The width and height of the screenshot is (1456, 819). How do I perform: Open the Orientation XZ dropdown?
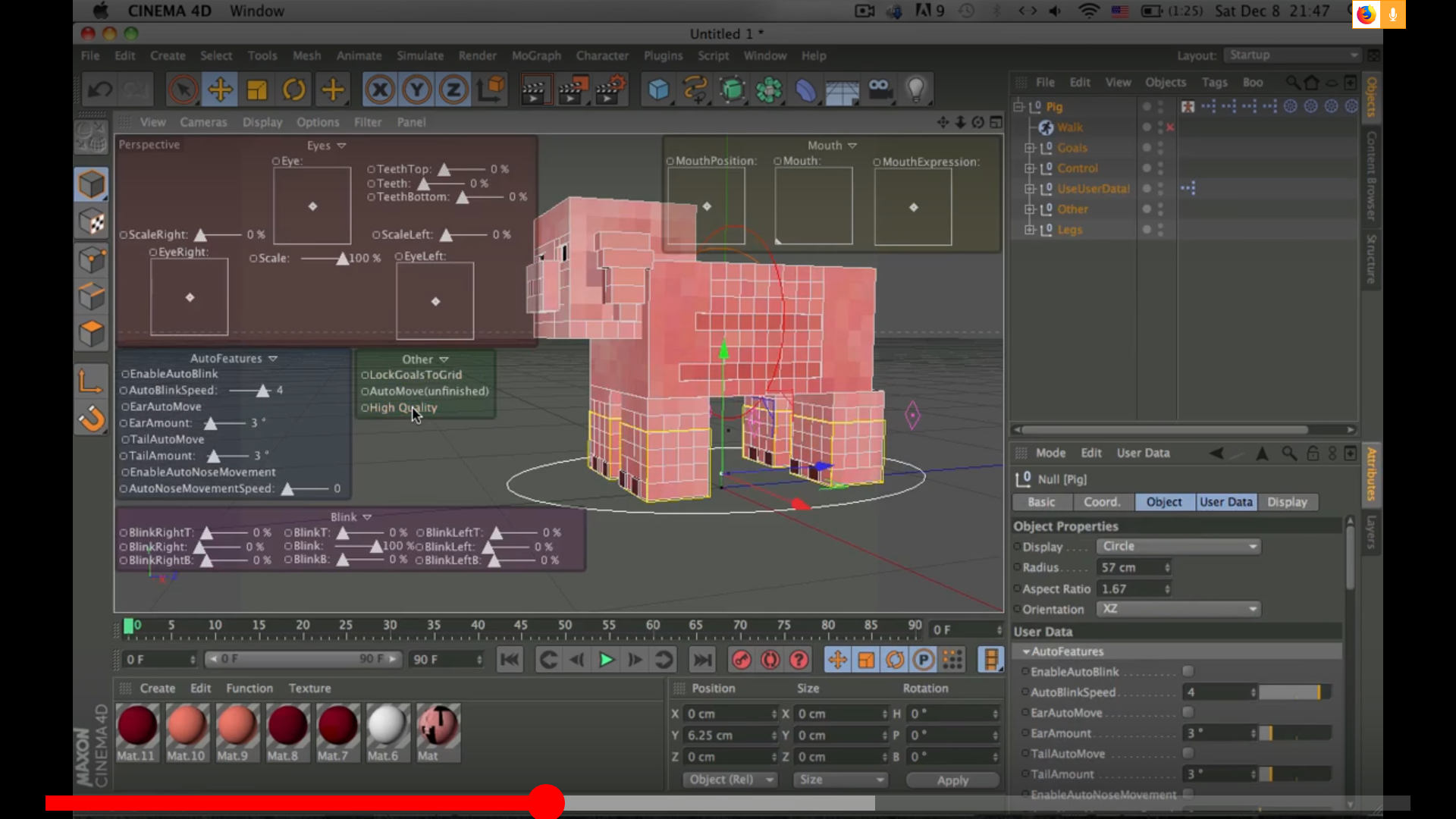coord(1178,609)
